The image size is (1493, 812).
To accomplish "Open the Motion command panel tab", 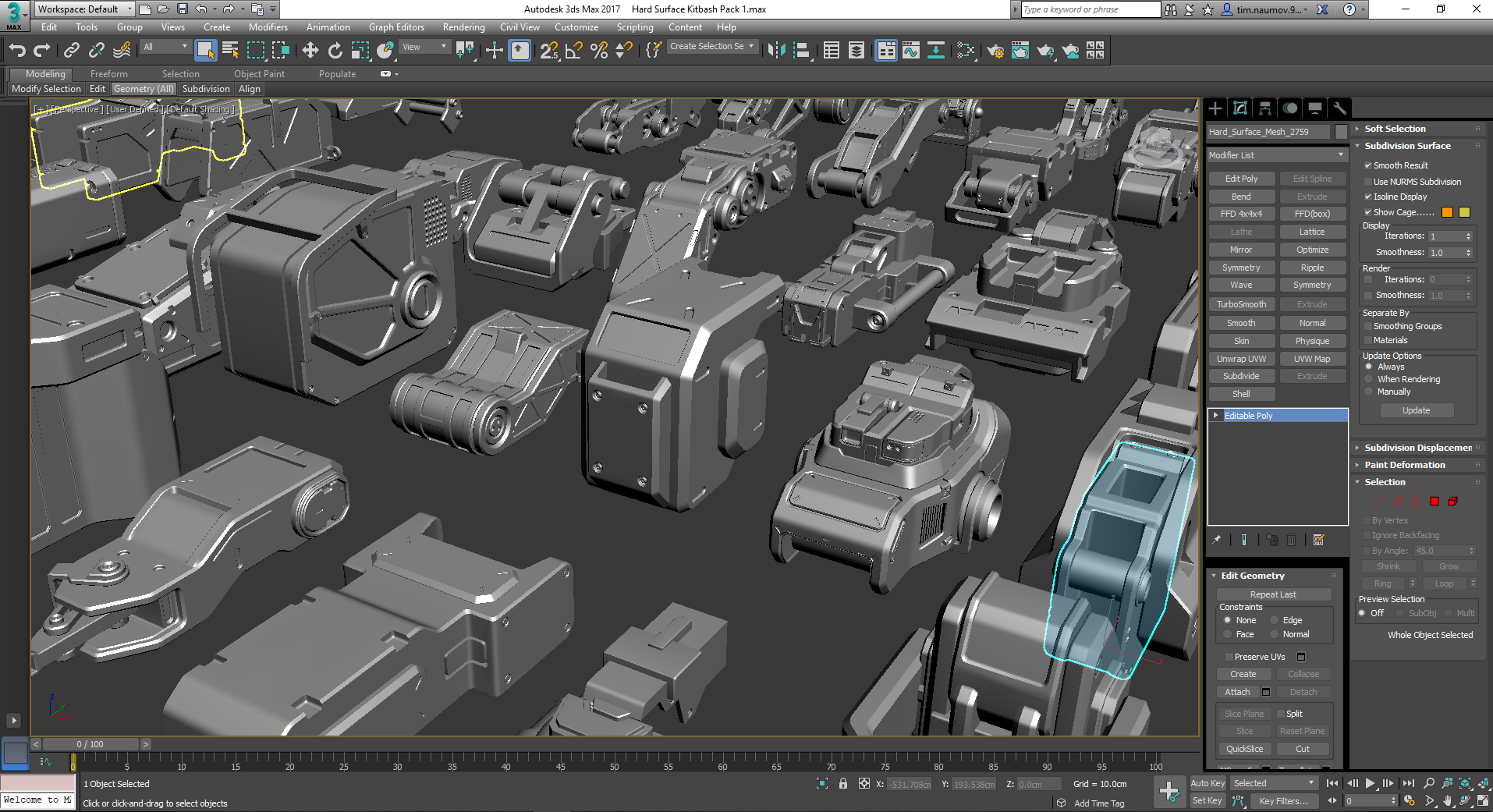I will click(x=1290, y=108).
